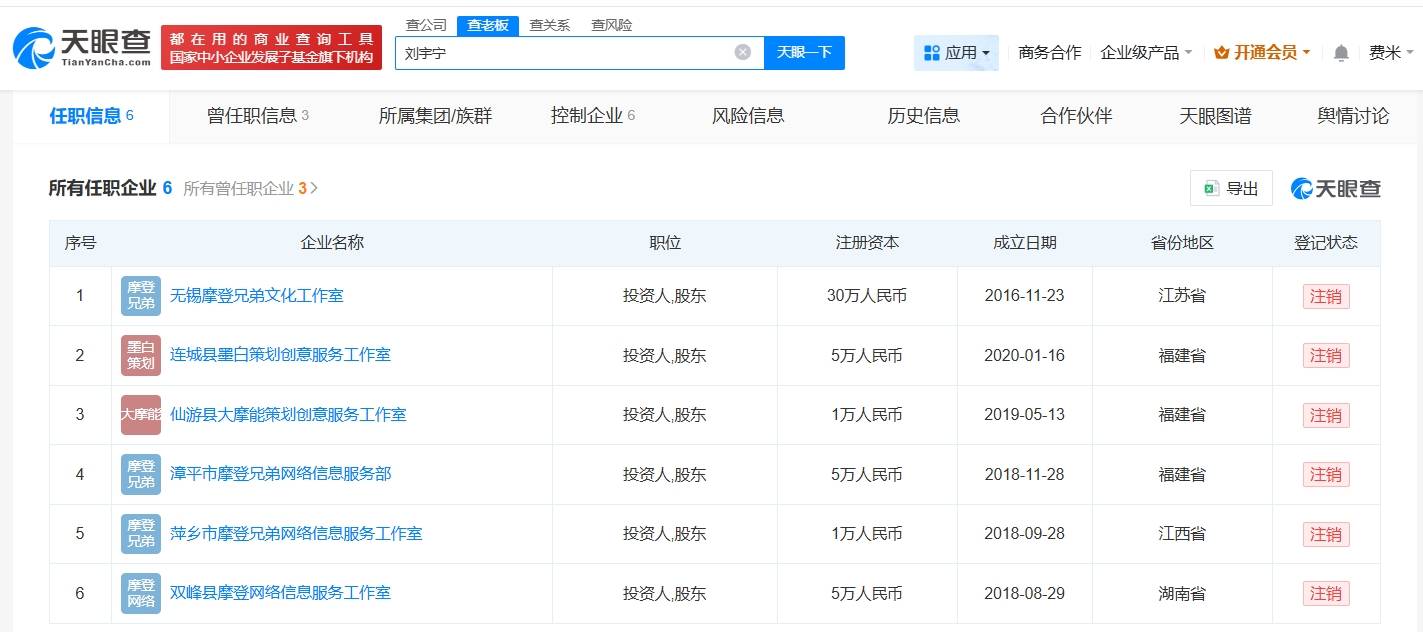Click the 摩登兄弟 logo in the 萍乡市 row
This screenshot has width=1423, height=632.
140,533
